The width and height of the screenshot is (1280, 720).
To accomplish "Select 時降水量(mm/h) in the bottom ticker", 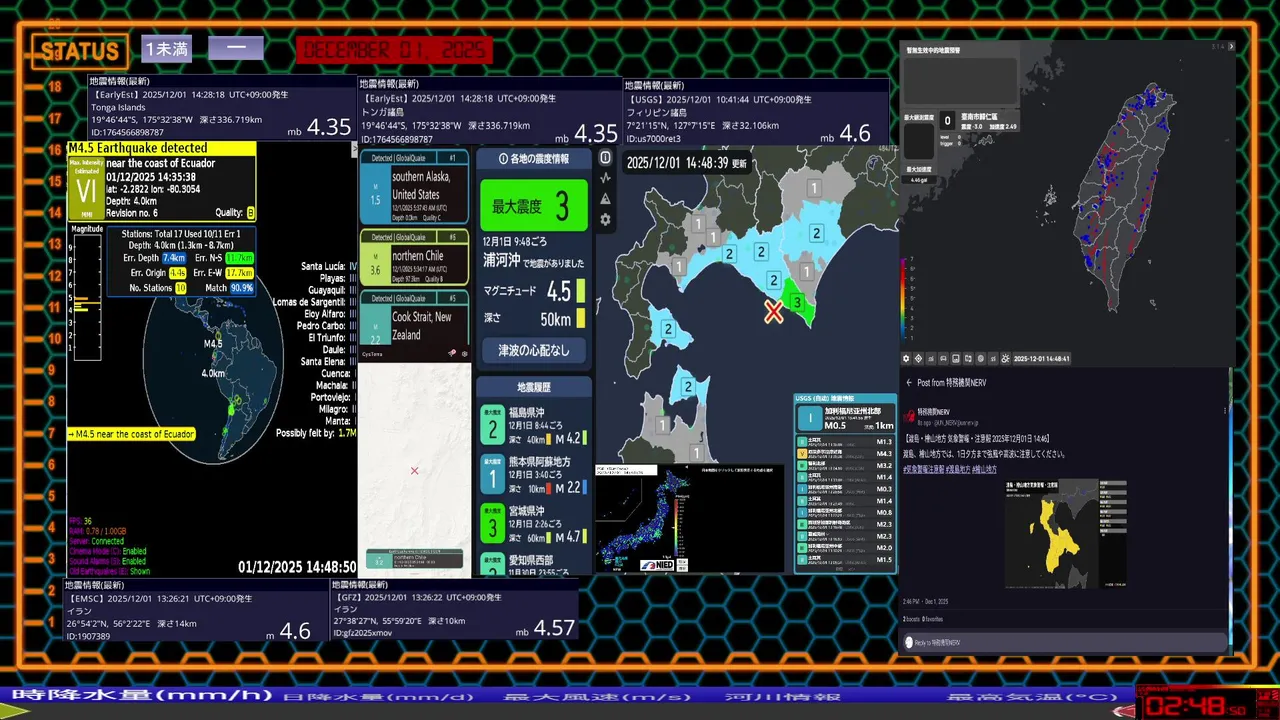I will [140, 696].
